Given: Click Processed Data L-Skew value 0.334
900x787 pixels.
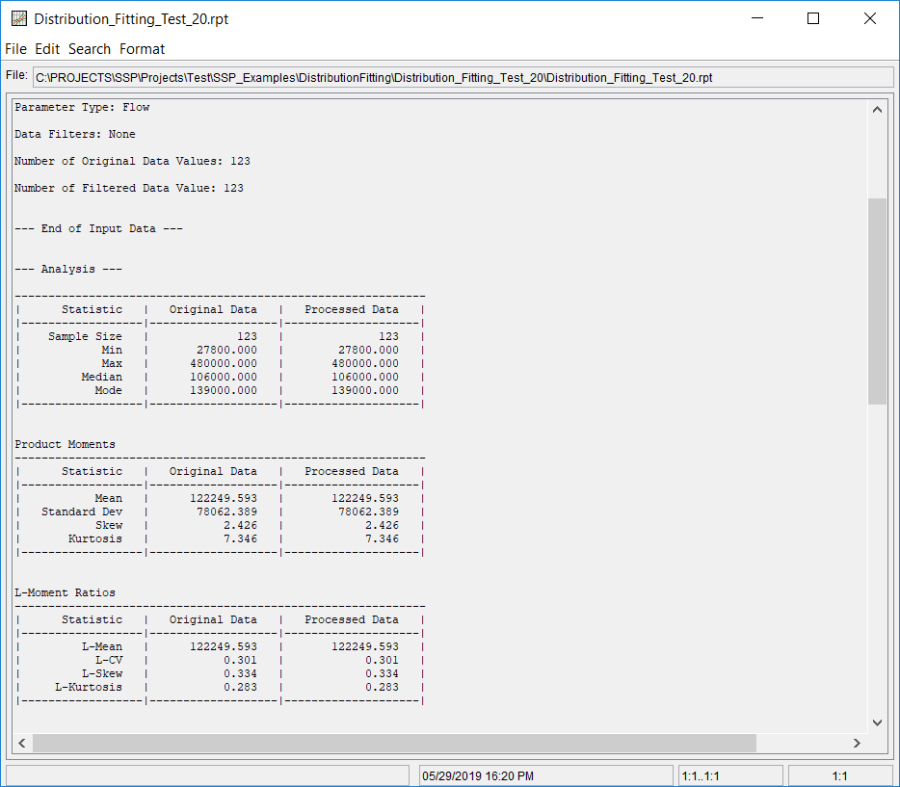Looking at the screenshot, I should pos(382,673).
